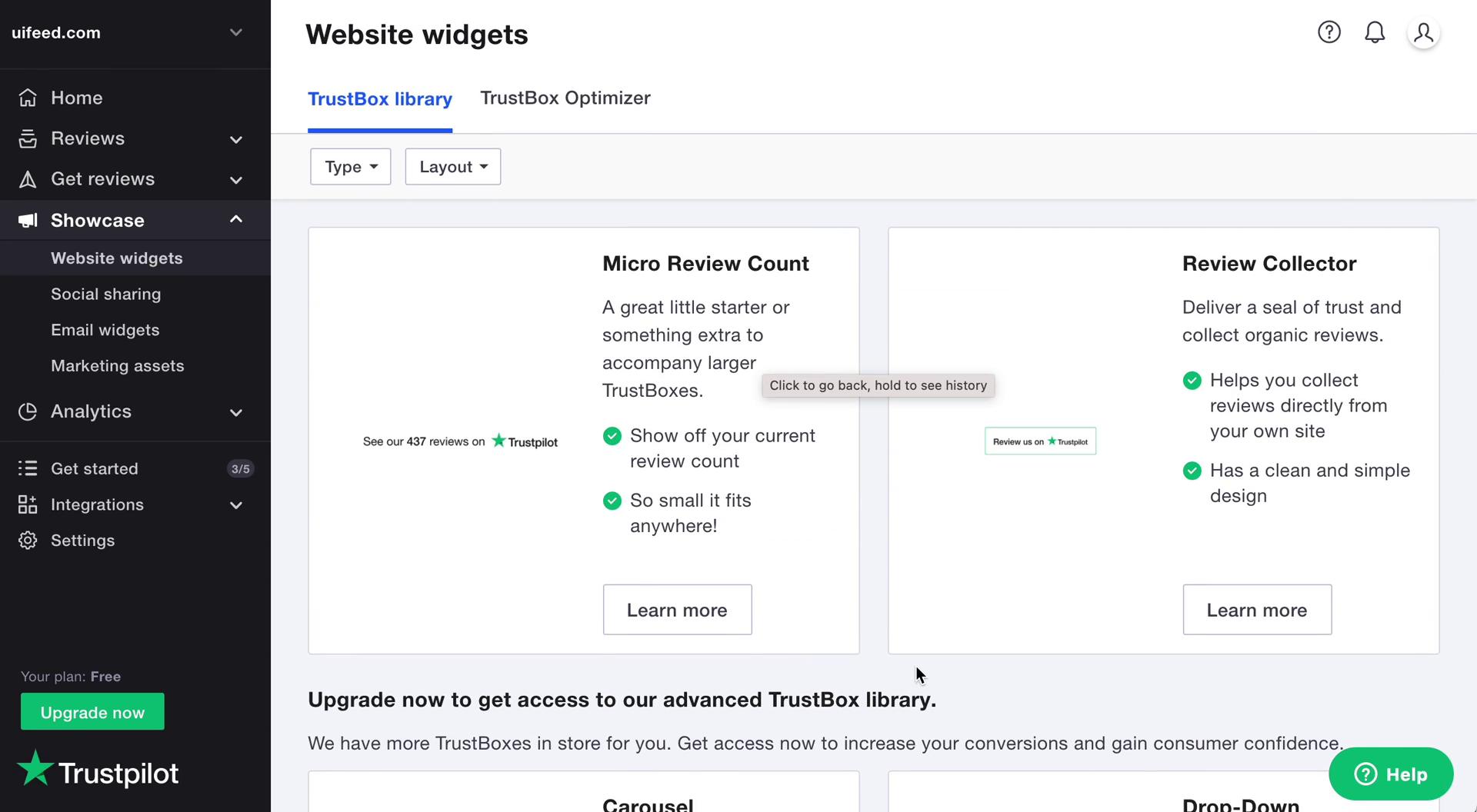The width and height of the screenshot is (1477, 812).
Task: Click the Micro Review Count widget preview
Action: [460, 441]
